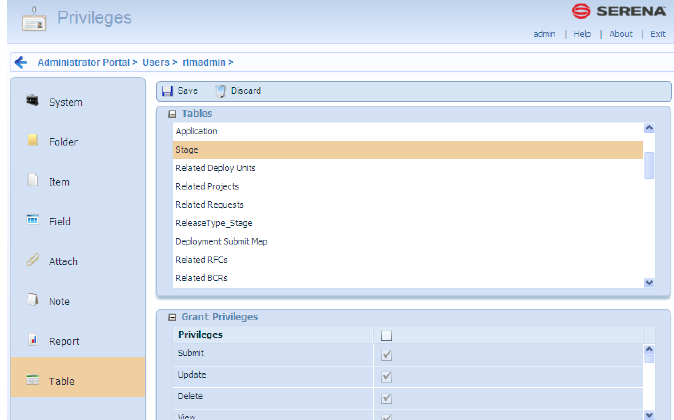Open the About link
This screenshot has width=674, height=420.
pyautogui.click(x=621, y=34)
